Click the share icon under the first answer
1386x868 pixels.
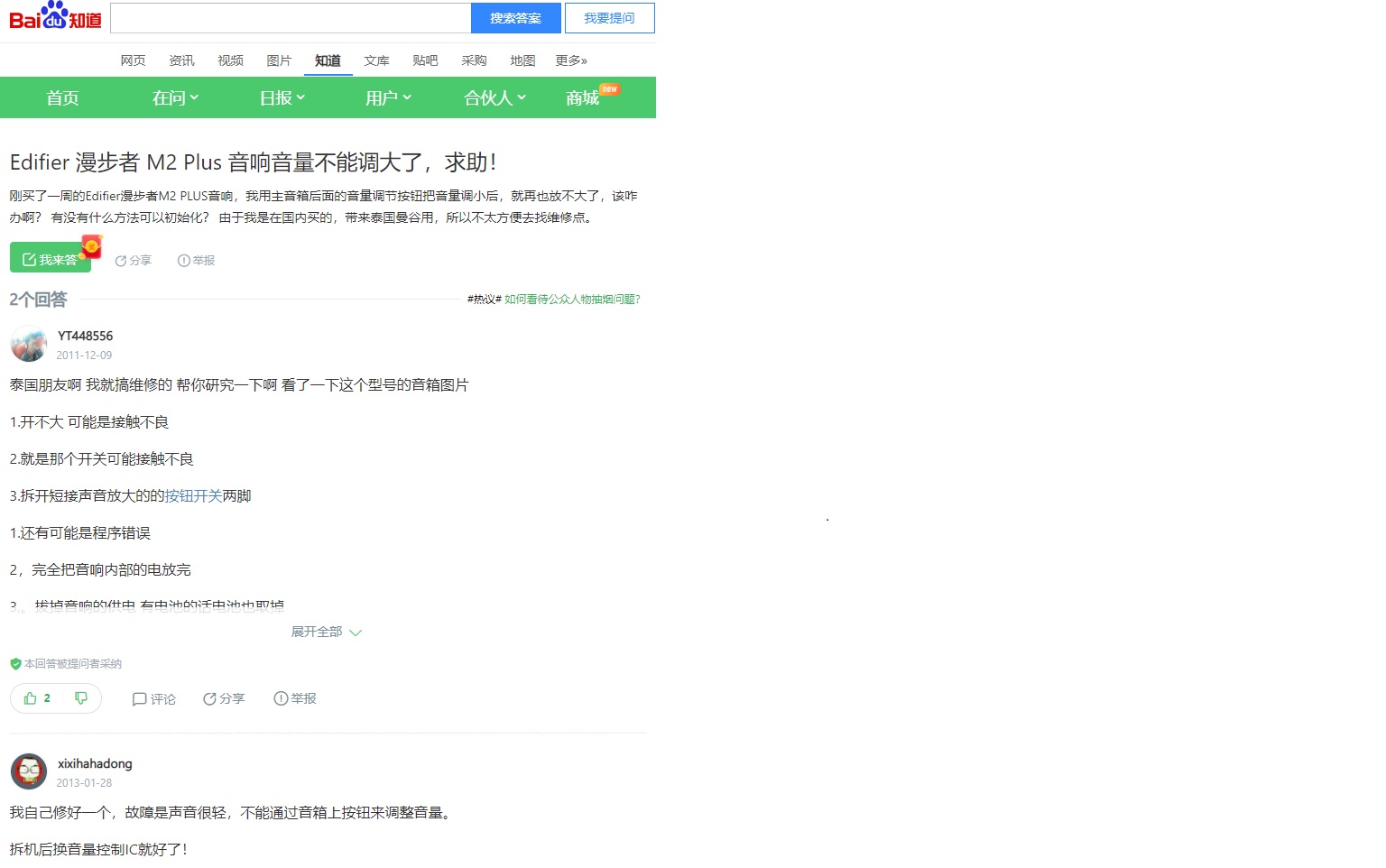point(223,698)
